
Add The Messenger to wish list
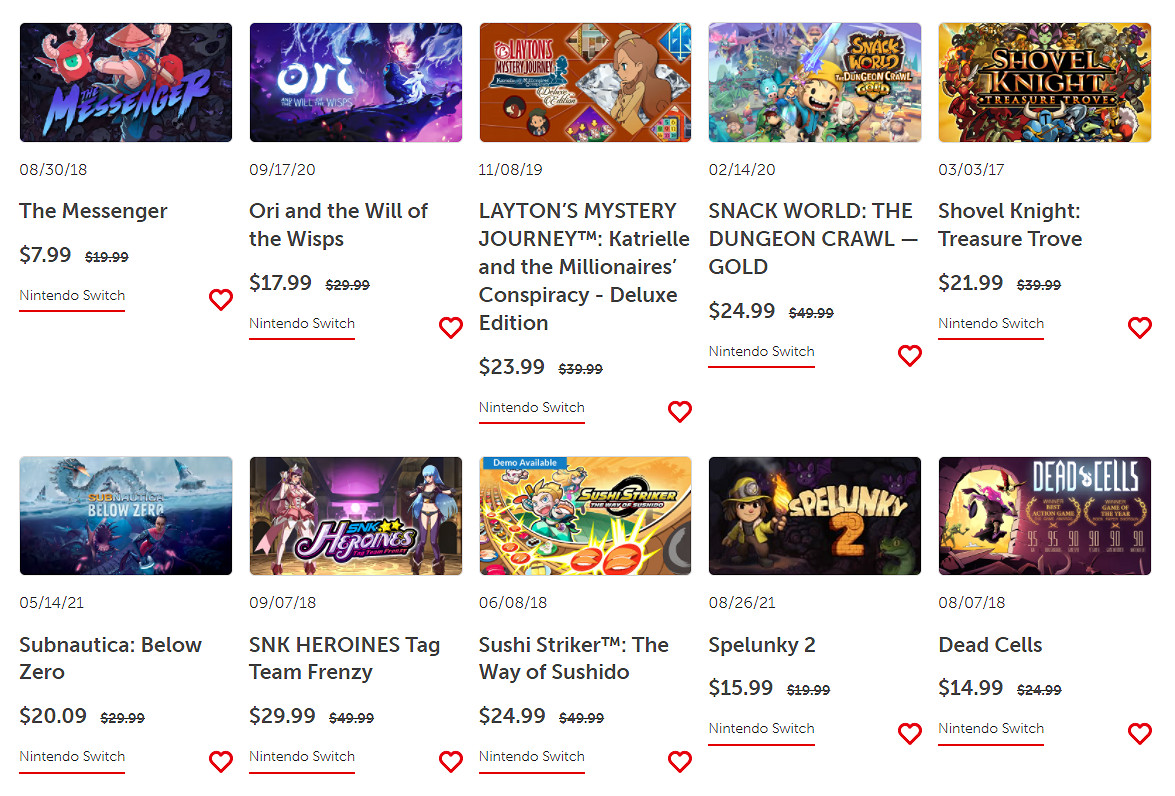tap(221, 300)
